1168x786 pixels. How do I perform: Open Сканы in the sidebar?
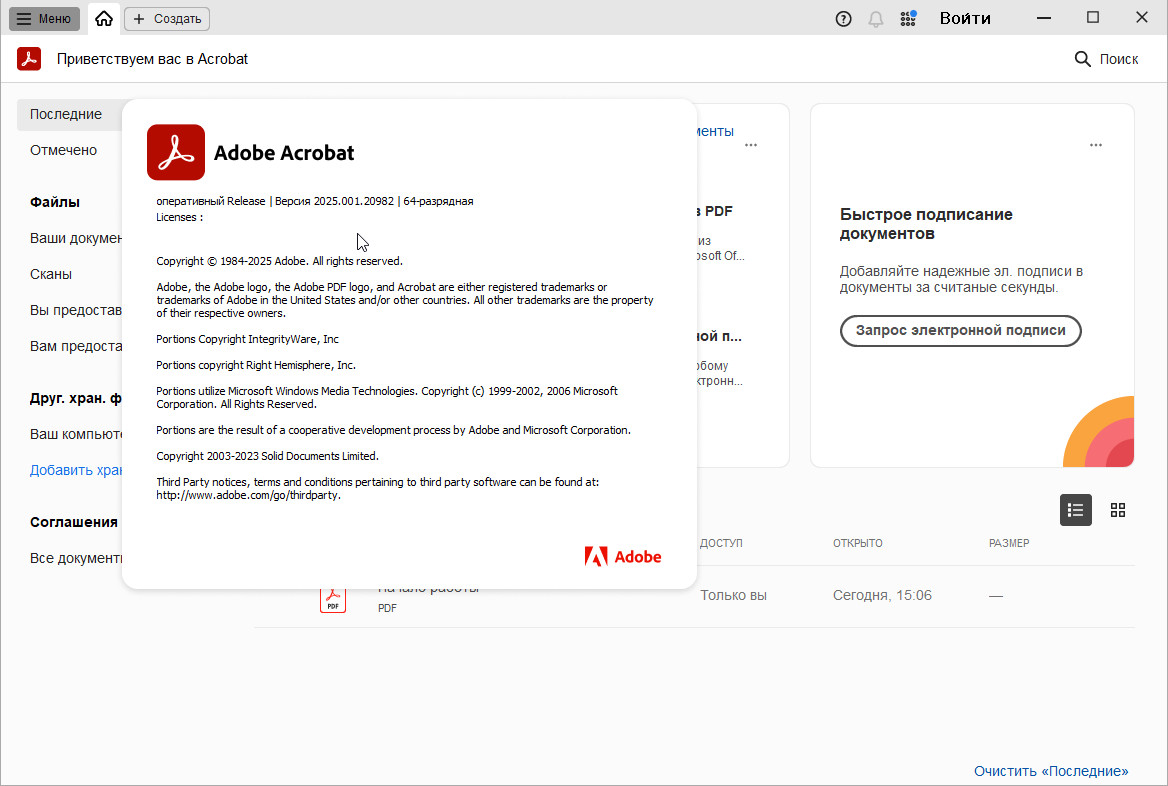(x=51, y=274)
